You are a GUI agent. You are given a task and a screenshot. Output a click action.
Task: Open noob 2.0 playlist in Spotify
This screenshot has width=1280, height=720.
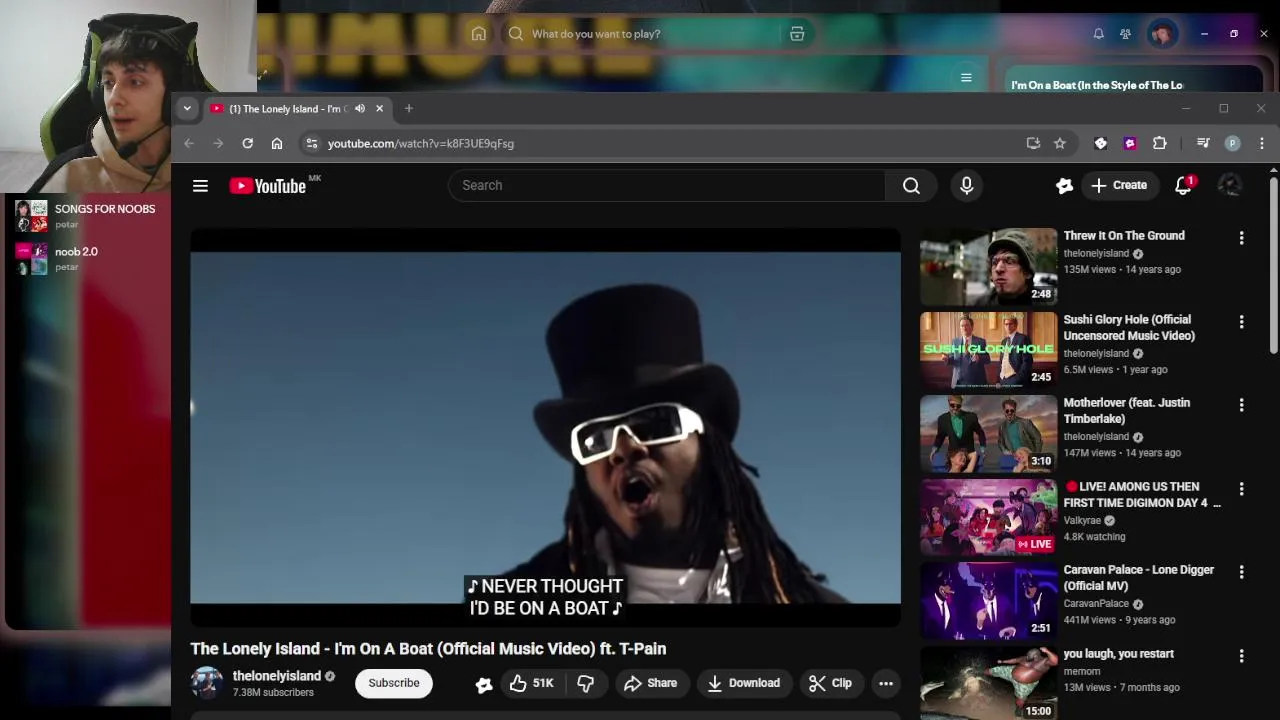[x=86, y=258]
